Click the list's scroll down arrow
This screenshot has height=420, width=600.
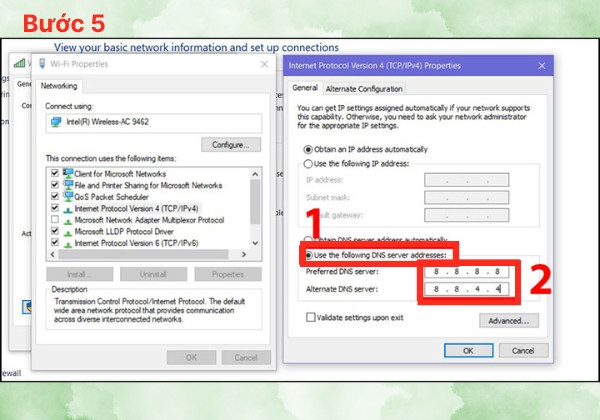(255, 243)
